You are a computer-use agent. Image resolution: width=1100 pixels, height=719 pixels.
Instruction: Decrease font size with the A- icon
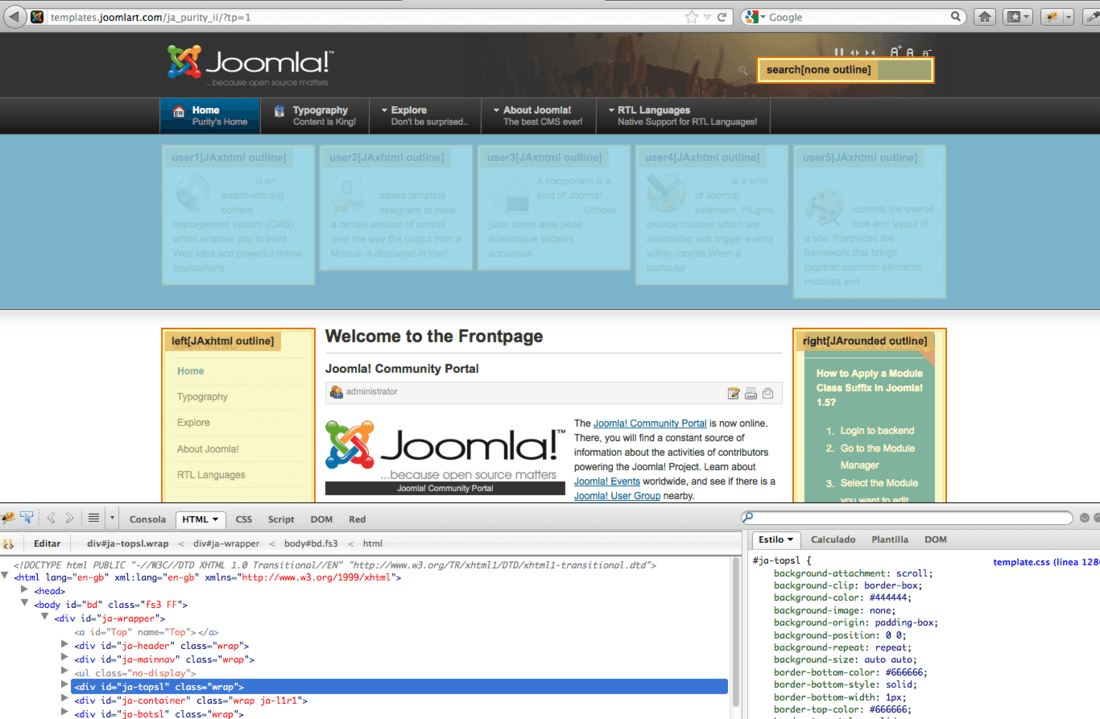tap(926, 53)
